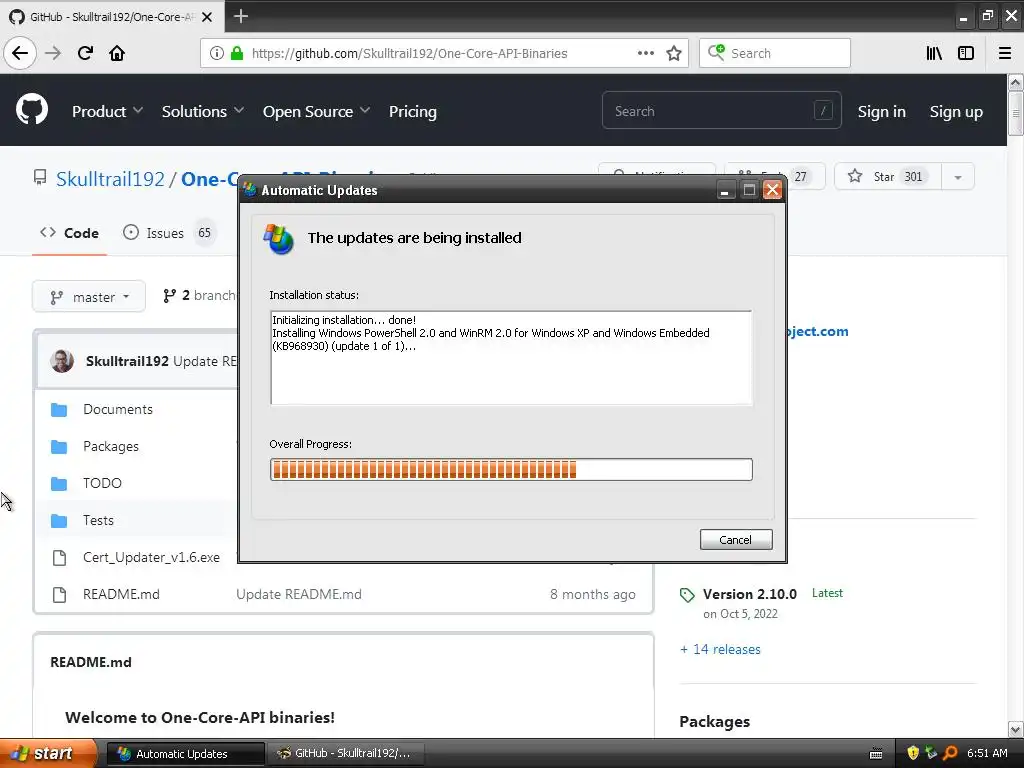The width and height of the screenshot is (1024, 768).
Task: Open the master branch selector
Action: click(89, 297)
